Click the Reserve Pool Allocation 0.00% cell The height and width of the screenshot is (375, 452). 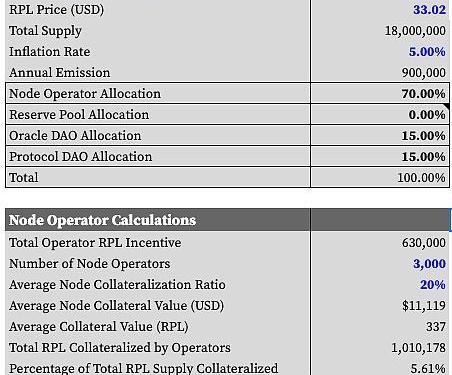pos(380,114)
